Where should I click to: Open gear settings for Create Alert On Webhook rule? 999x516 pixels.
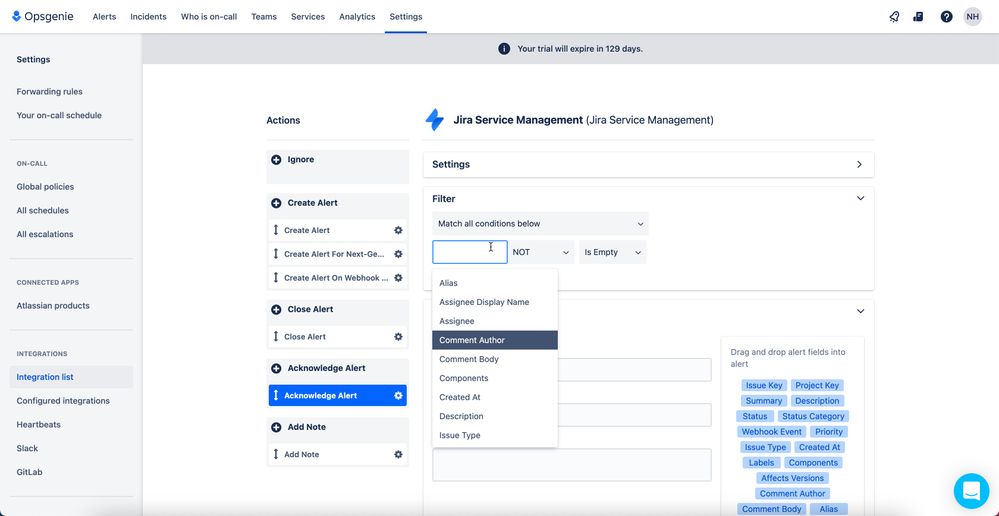(x=398, y=278)
